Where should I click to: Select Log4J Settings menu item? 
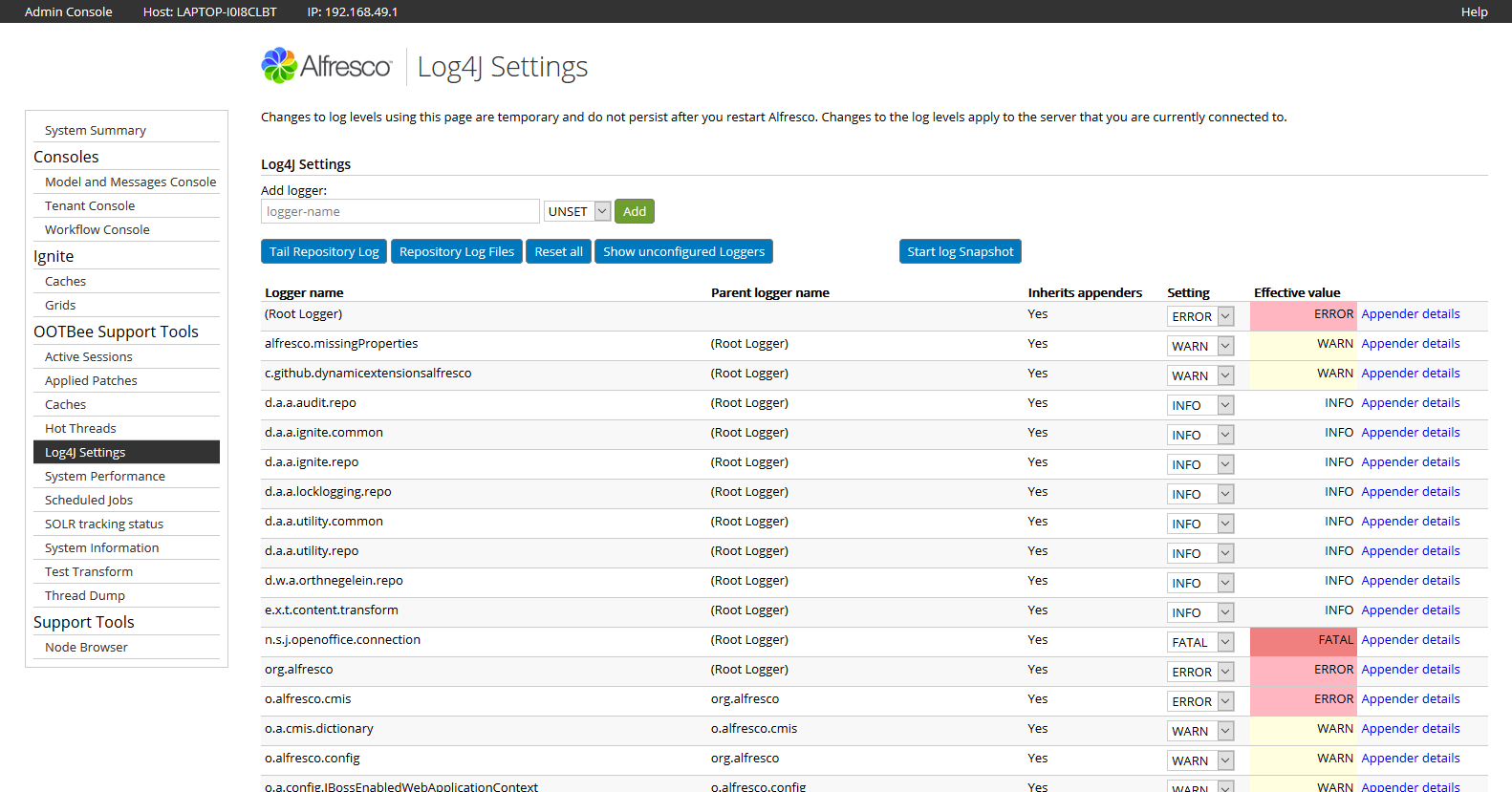[x=126, y=452]
